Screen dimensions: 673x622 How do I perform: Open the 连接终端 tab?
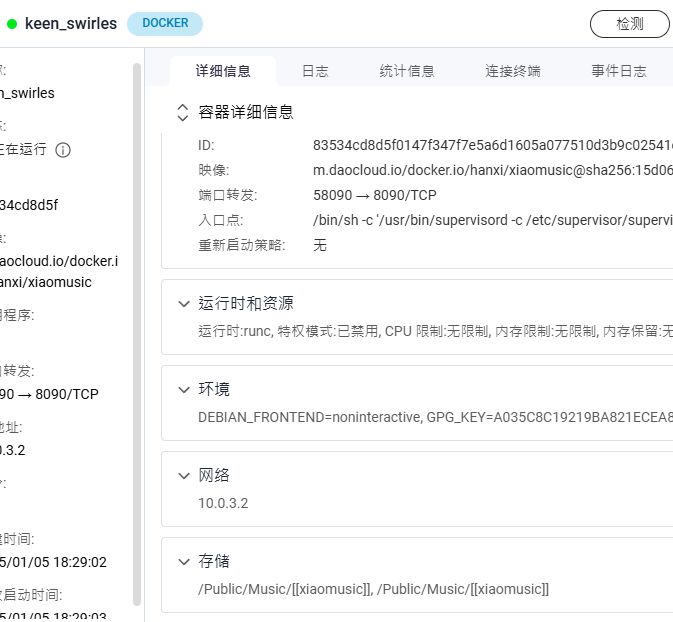513,71
